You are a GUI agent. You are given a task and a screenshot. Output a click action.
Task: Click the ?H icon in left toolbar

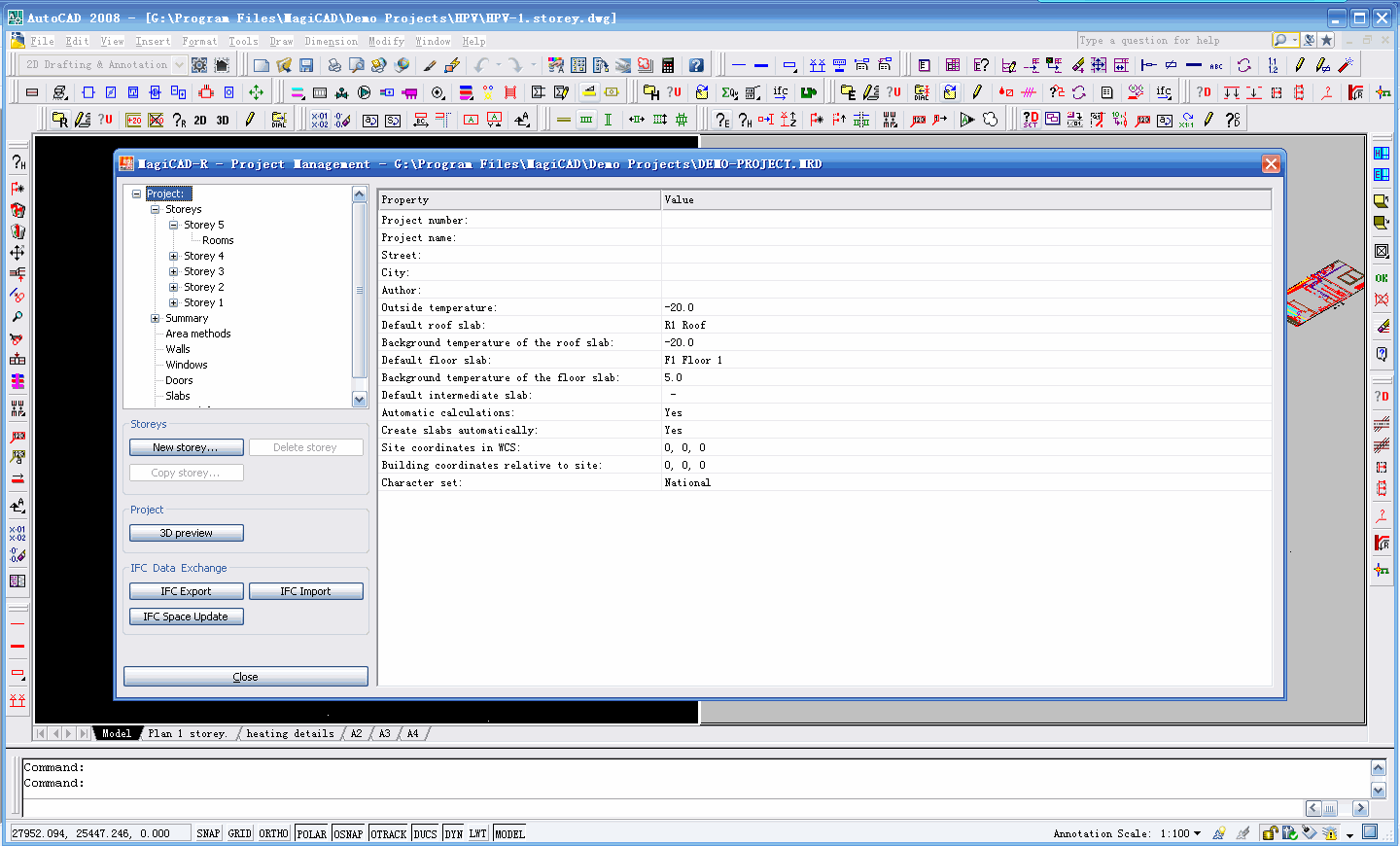(17, 162)
